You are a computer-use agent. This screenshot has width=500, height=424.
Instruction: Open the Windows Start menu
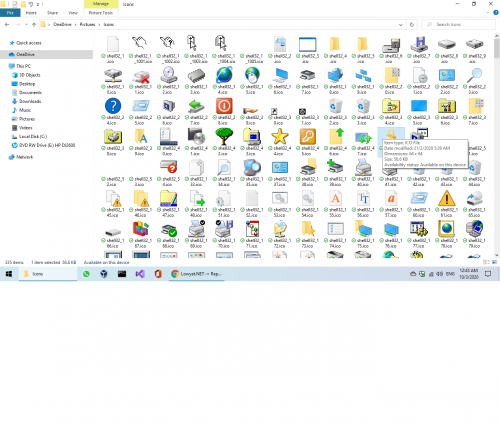point(9,274)
